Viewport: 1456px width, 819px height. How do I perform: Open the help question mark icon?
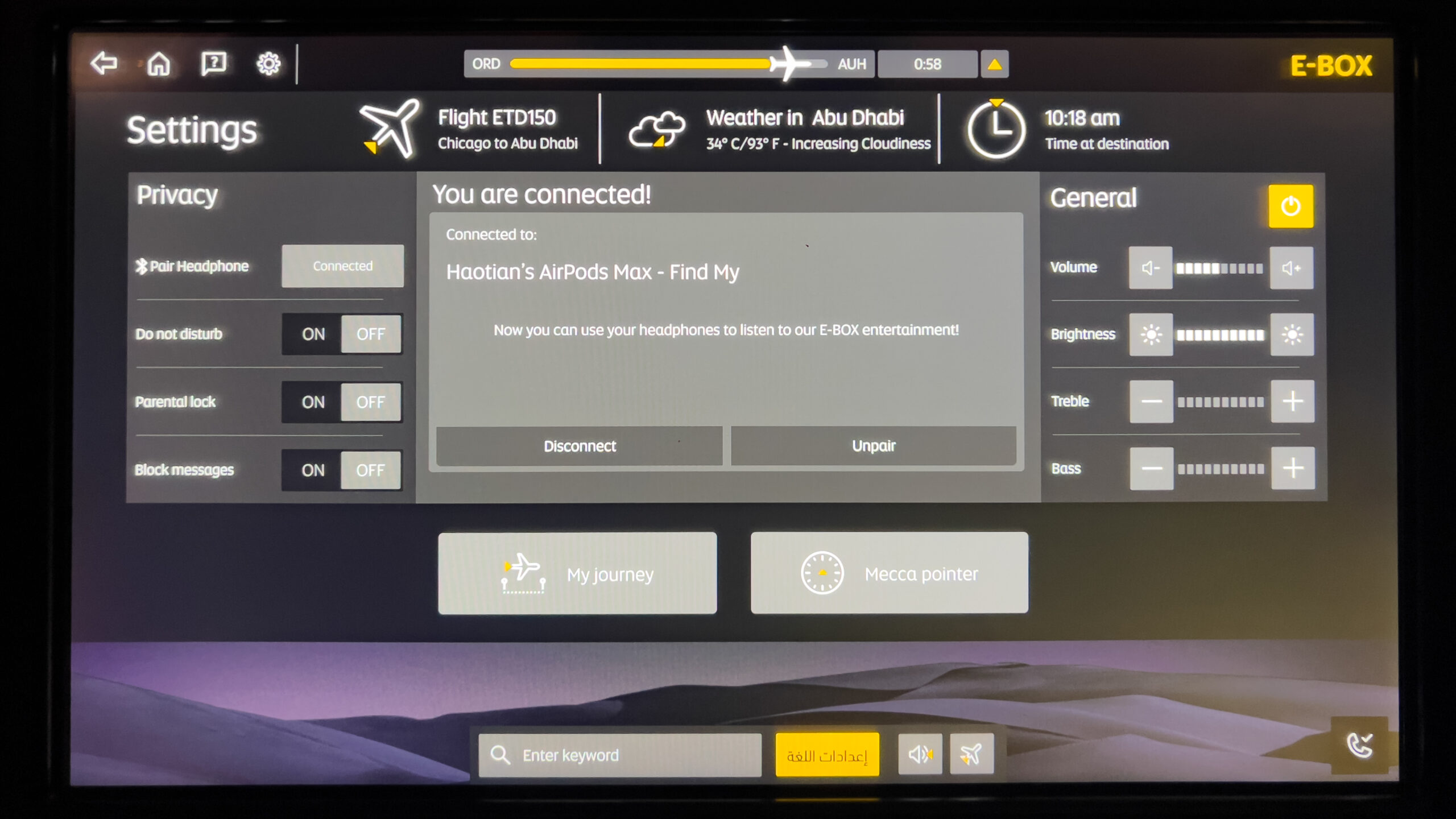pyautogui.click(x=214, y=64)
